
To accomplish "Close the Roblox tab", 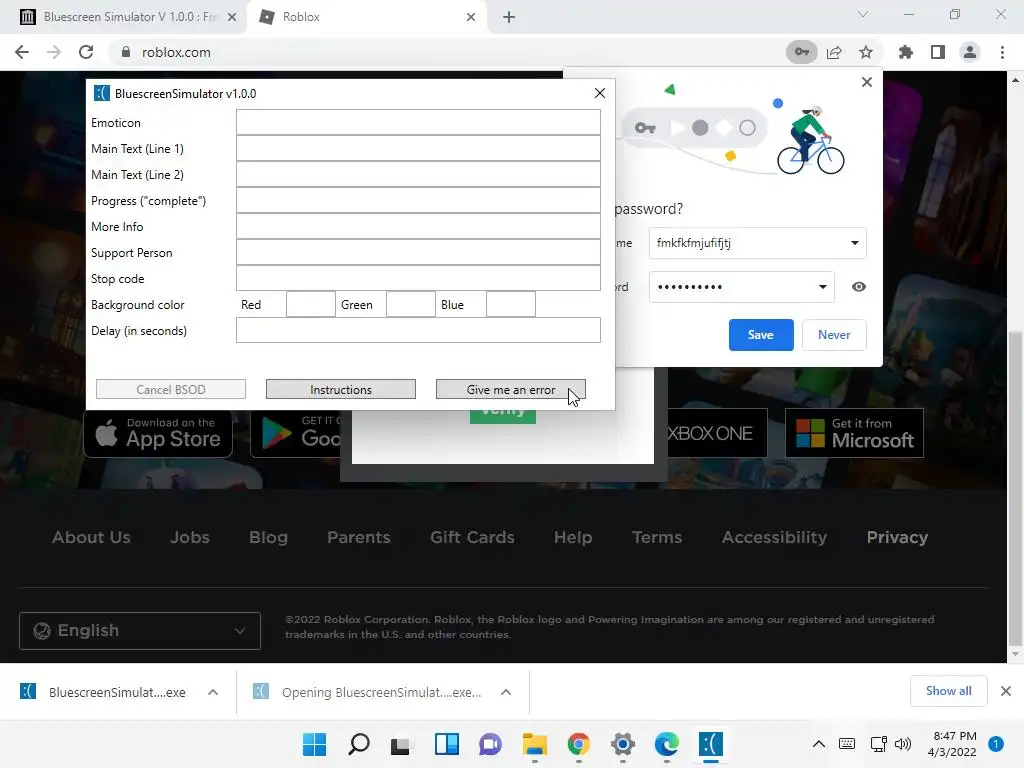I will 471,17.
